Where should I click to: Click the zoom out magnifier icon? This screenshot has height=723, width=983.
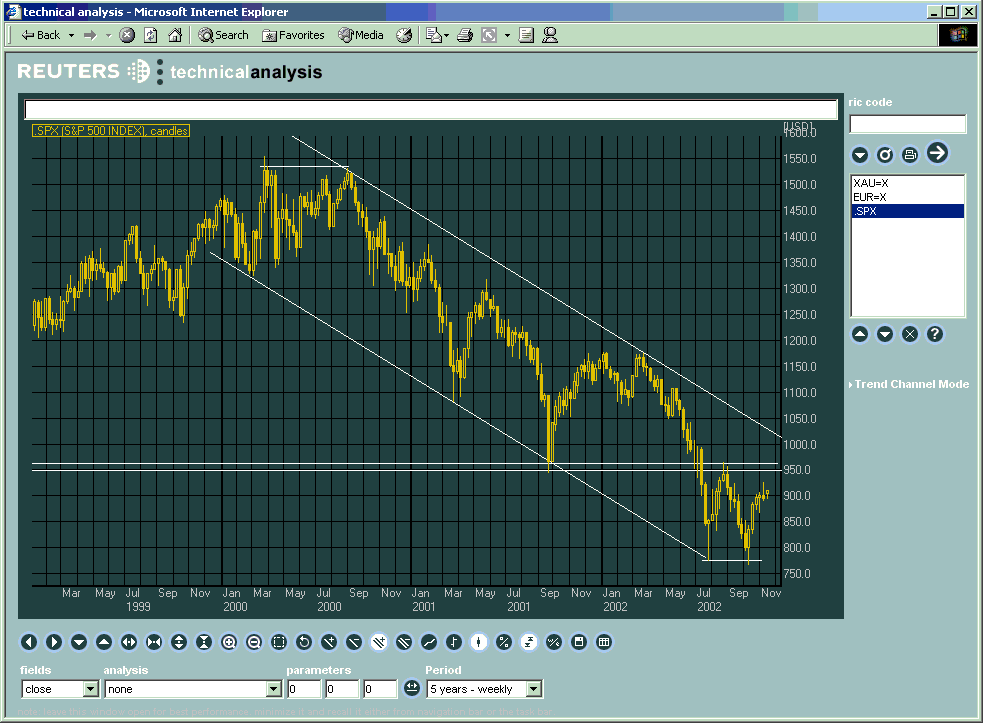254,642
